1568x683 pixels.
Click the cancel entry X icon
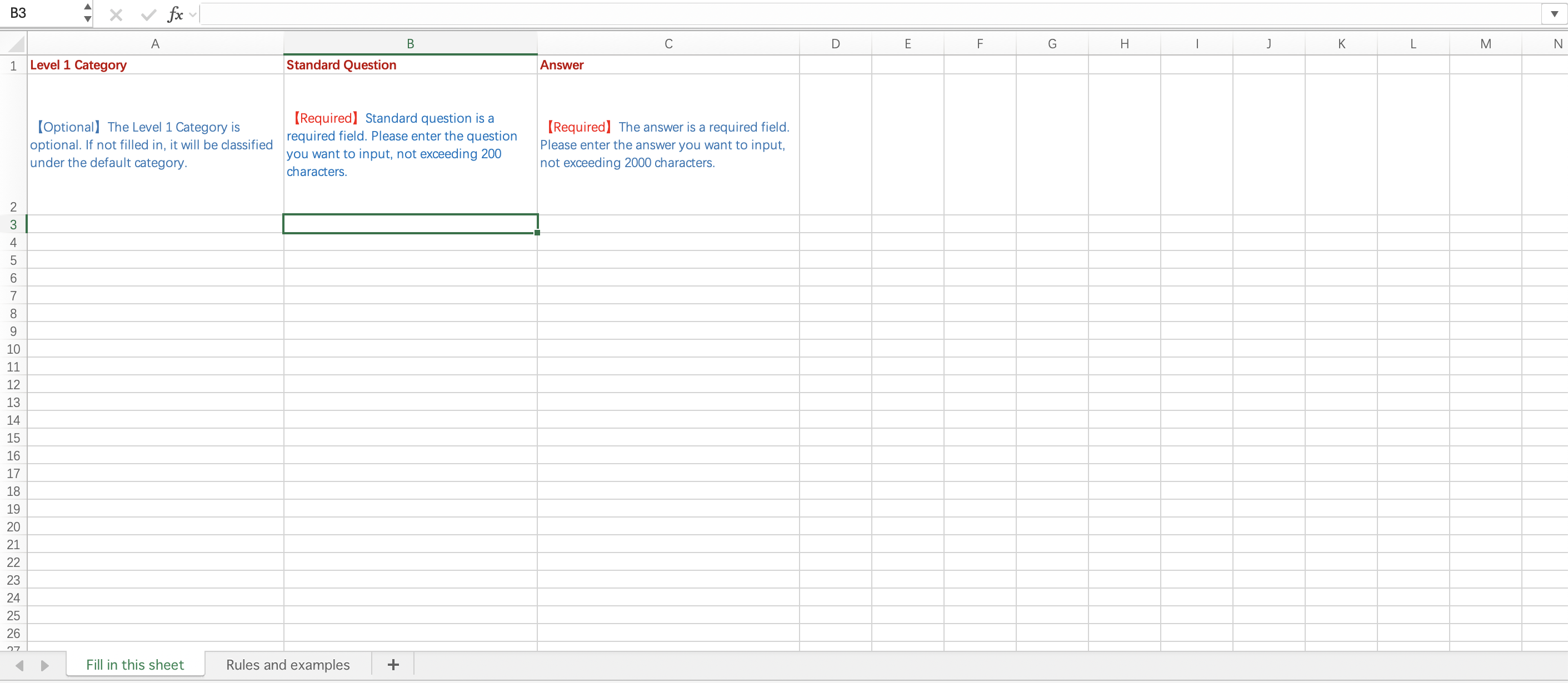116,14
